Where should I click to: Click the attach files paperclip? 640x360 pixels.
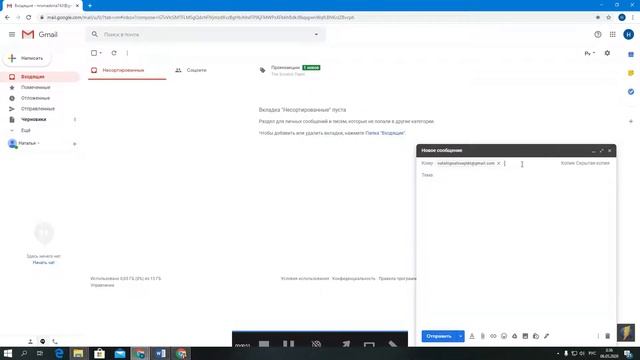tap(482, 336)
